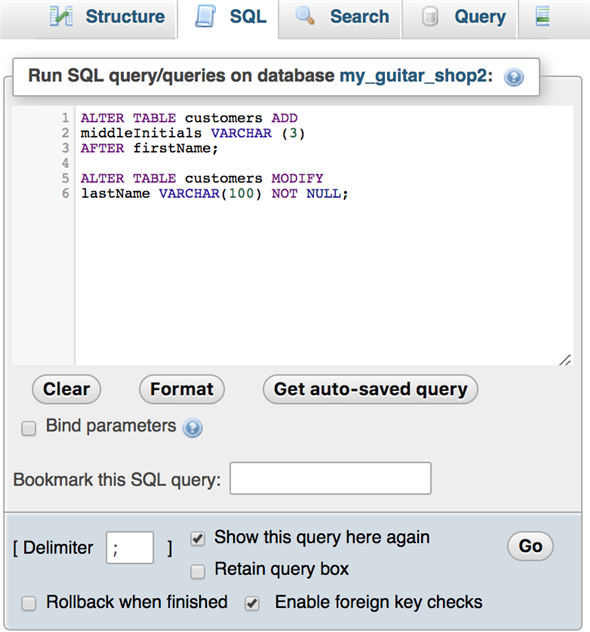Click the Search magnifier icon

[305, 16]
